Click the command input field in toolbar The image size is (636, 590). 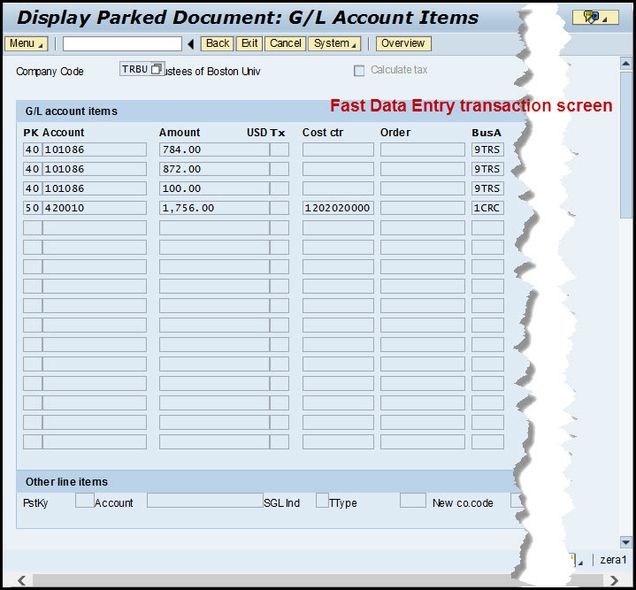click(122, 44)
